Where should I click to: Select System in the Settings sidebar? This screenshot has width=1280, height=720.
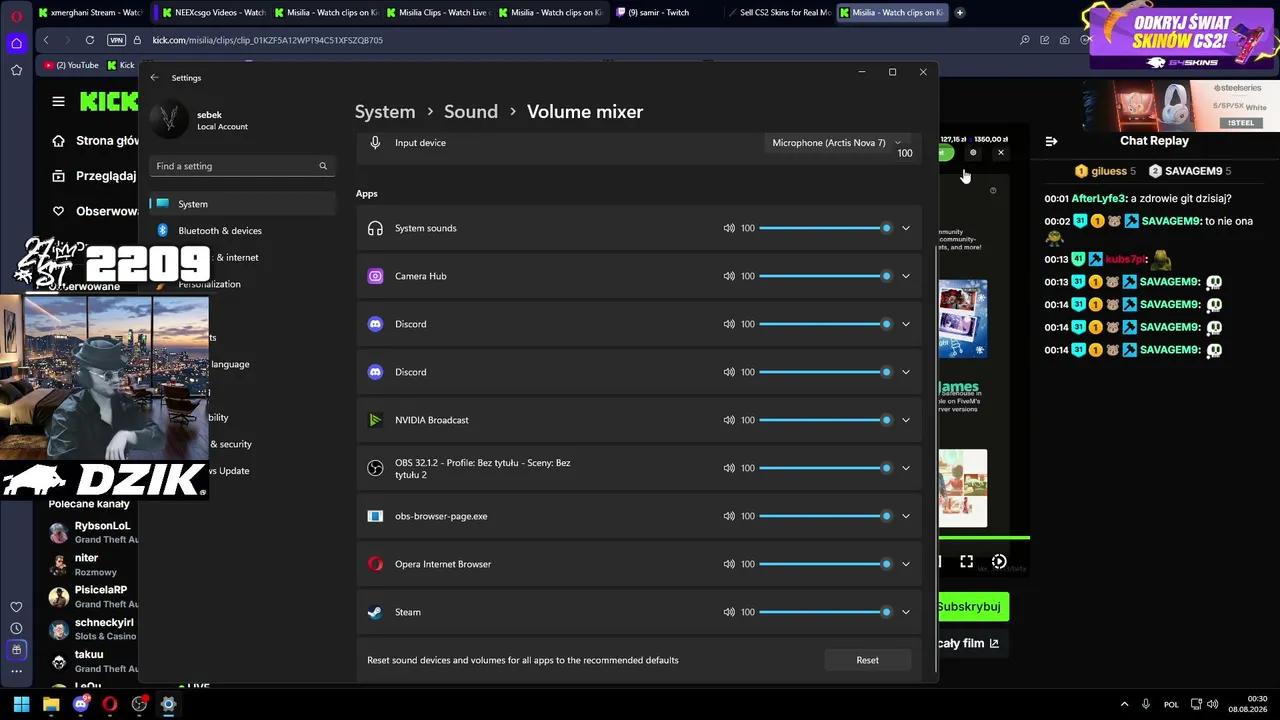click(x=242, y=204)
